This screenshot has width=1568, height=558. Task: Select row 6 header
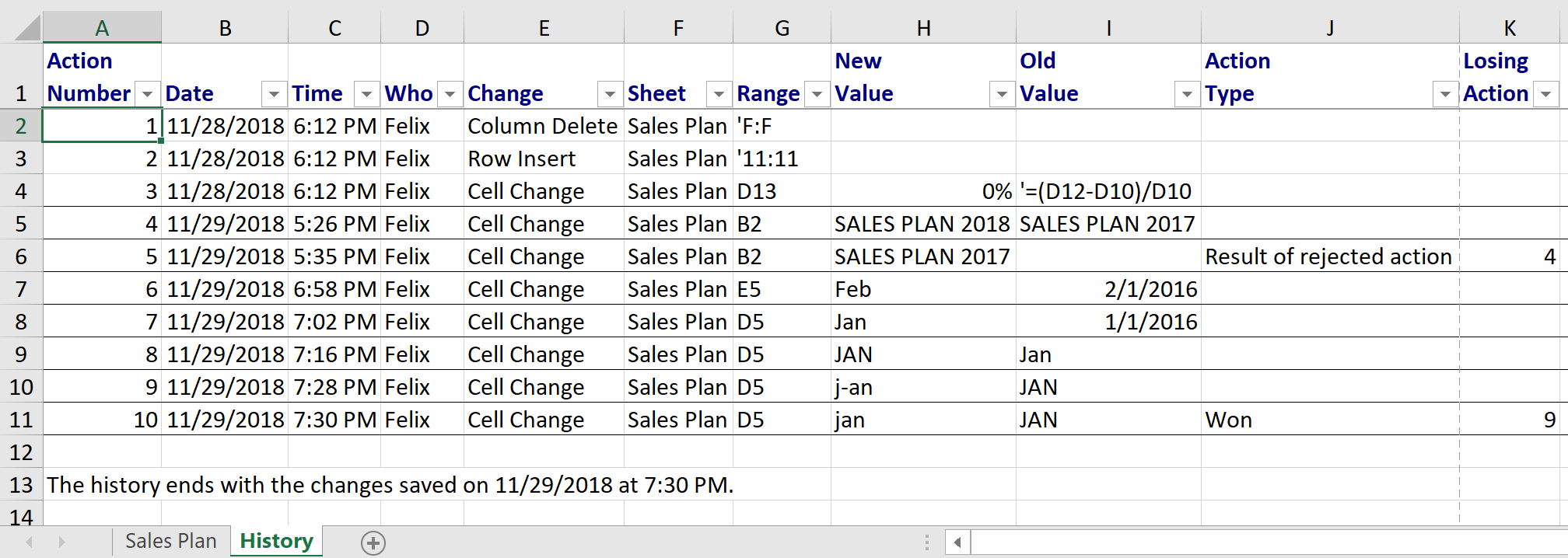(21, 256)
